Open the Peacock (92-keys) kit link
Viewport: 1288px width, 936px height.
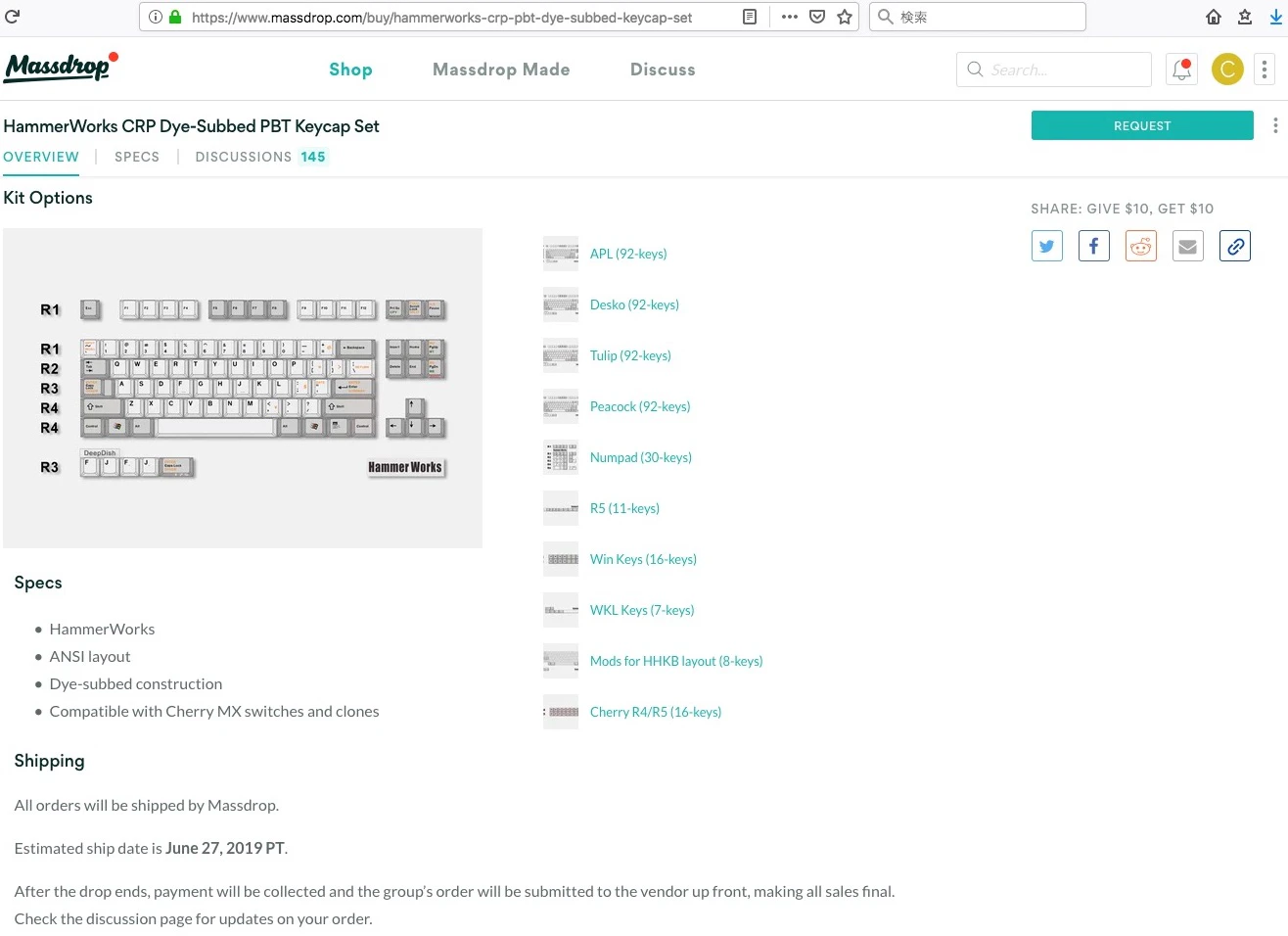pyautogui.click(x=640, y=406)
